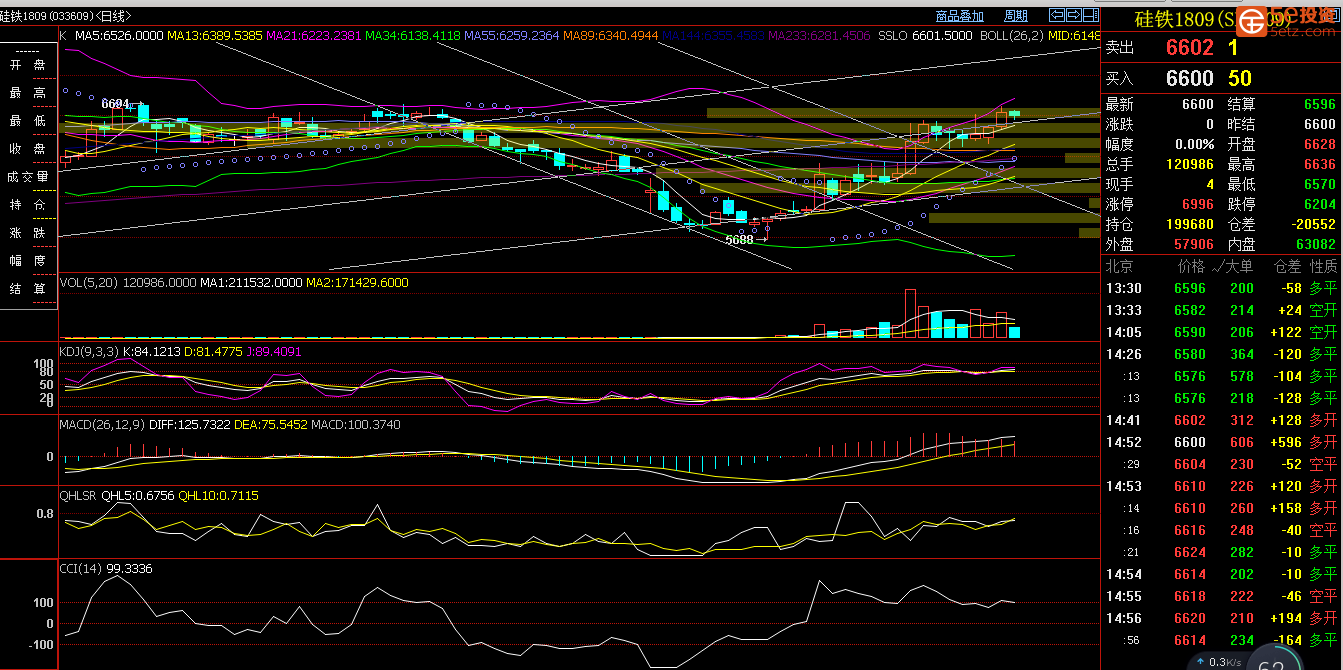Click the MACD(26,12,9) indicator label

(x=103, y=425)
